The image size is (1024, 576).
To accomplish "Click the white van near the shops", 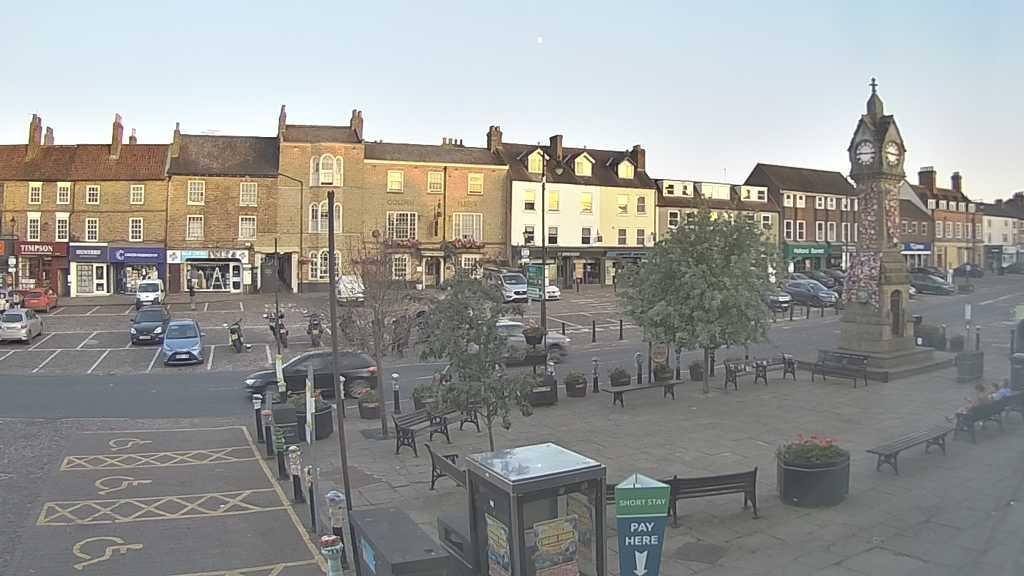I will pyautogui.click(x=150, y=293).
